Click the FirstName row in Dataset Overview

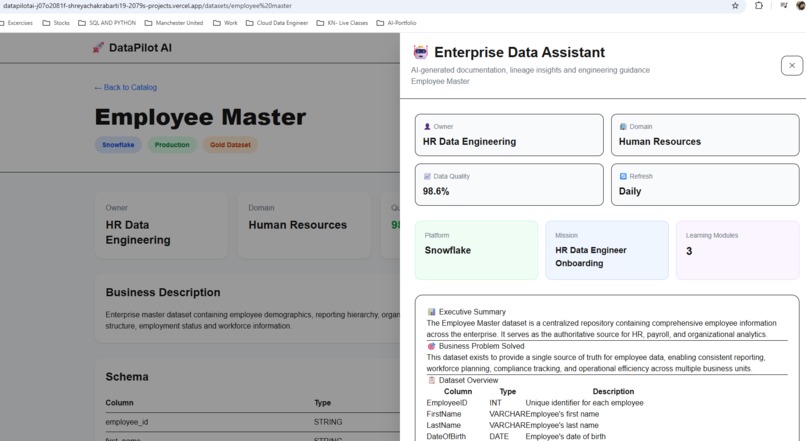point(512,414)
